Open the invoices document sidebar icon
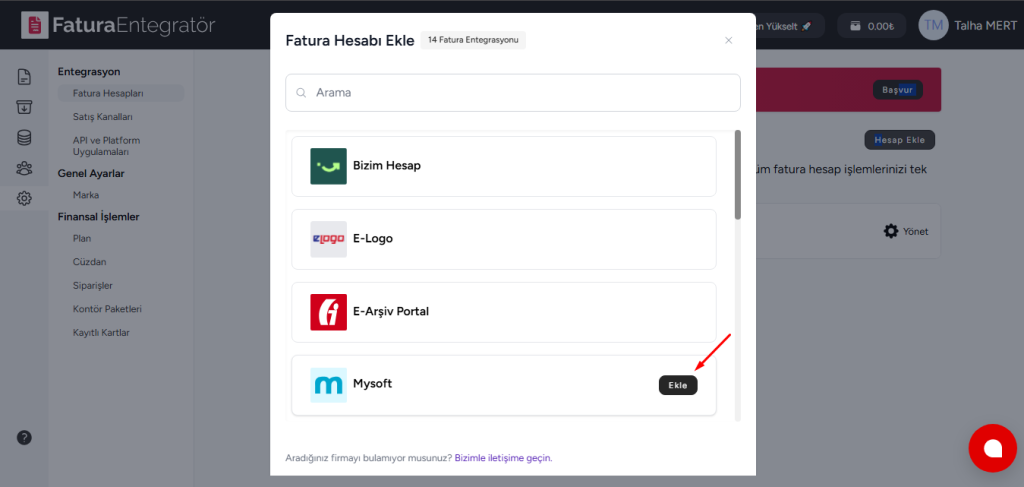Viewport: 1024px width, 487px height. (24, 77)
